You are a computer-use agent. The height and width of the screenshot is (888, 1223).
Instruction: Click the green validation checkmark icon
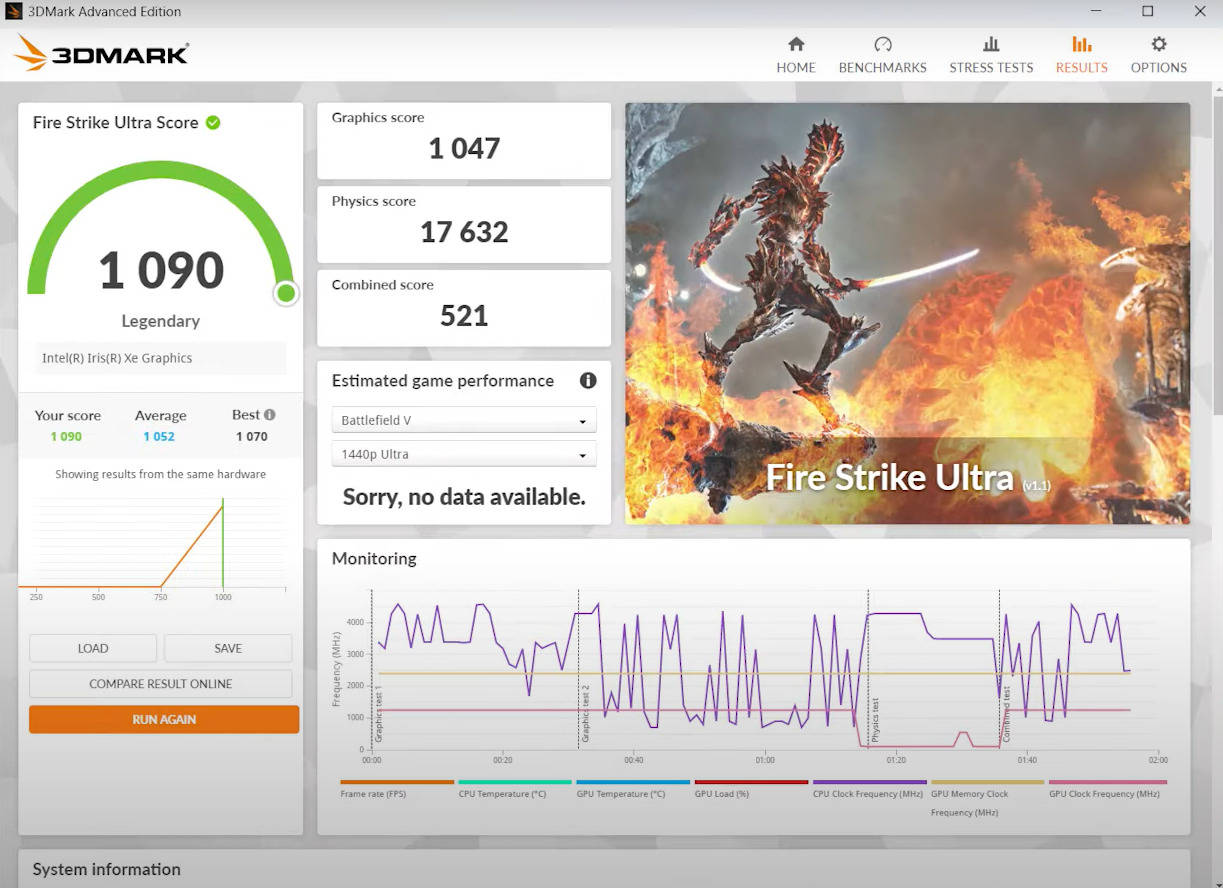tap(213, 122)
